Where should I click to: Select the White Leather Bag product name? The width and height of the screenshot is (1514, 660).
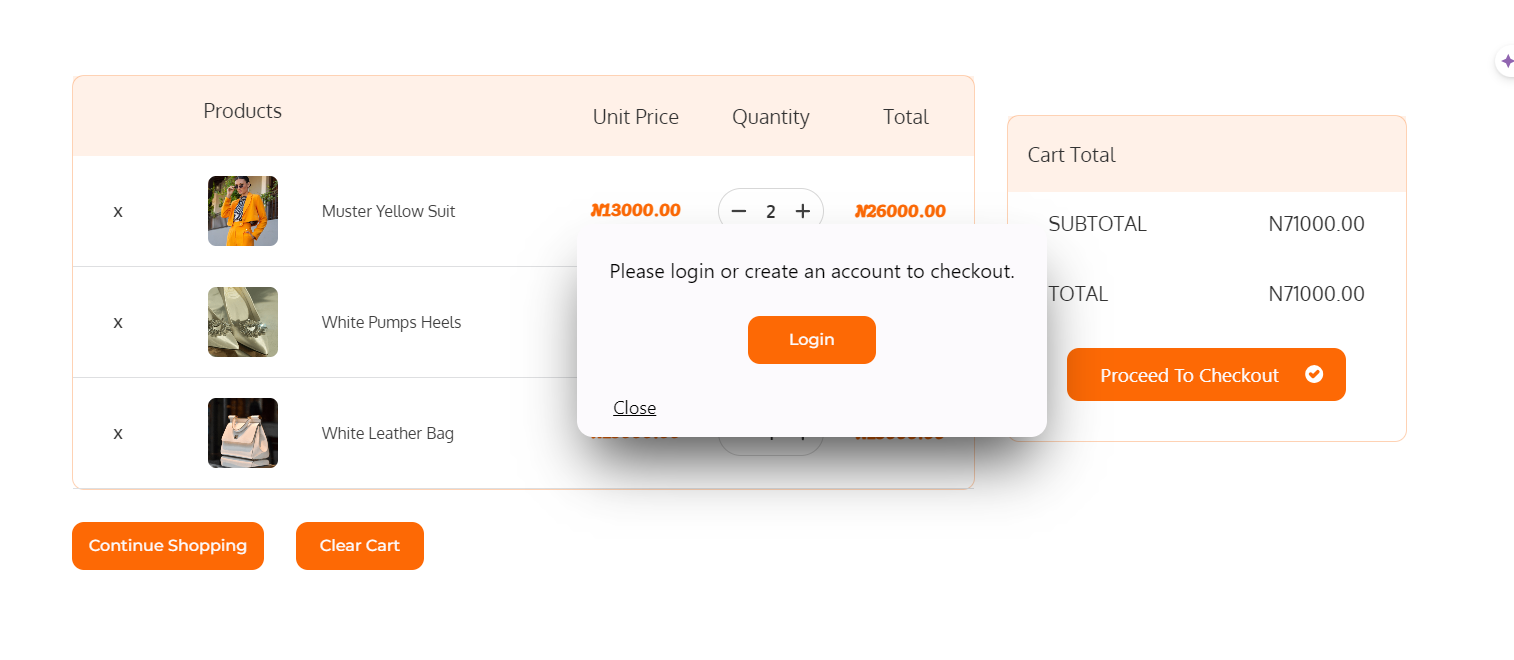click(387, 434)
